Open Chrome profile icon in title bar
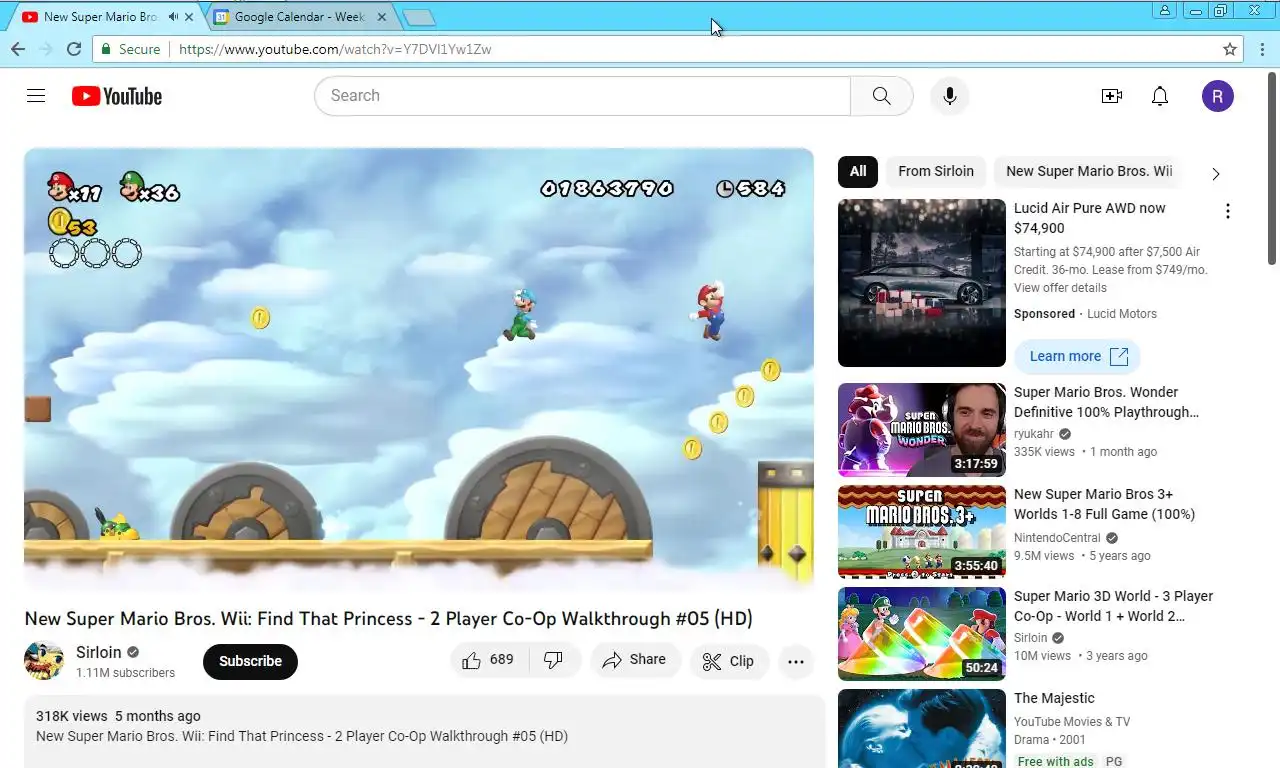The width and height of the screenshot is (1280, 768). (1165, 10)
